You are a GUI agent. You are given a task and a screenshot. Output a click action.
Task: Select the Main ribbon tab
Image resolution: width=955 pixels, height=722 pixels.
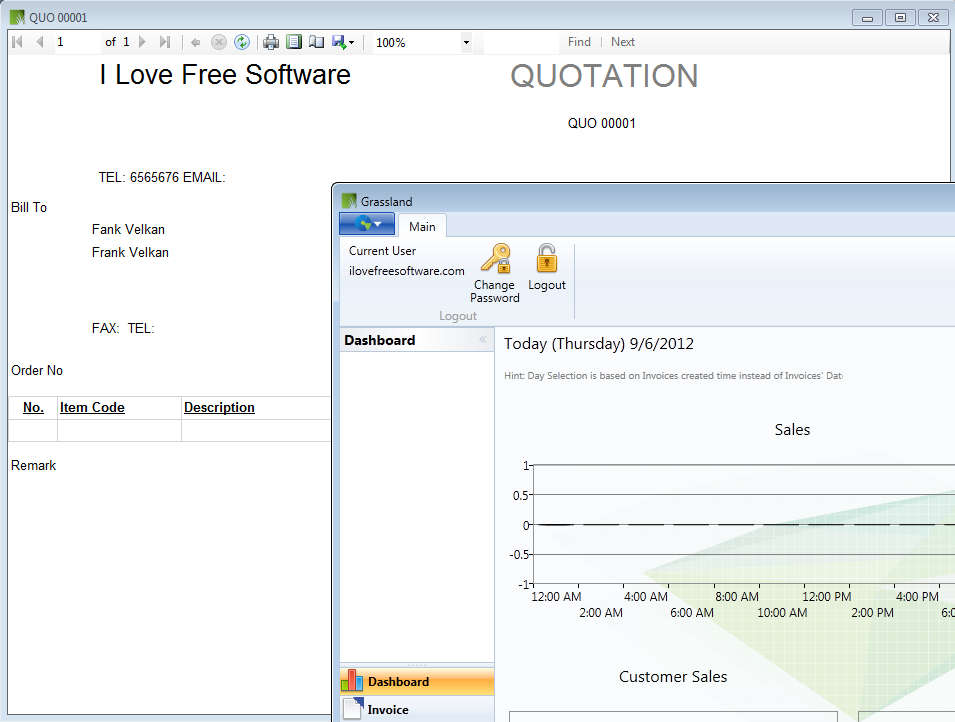tap(422, 227)
